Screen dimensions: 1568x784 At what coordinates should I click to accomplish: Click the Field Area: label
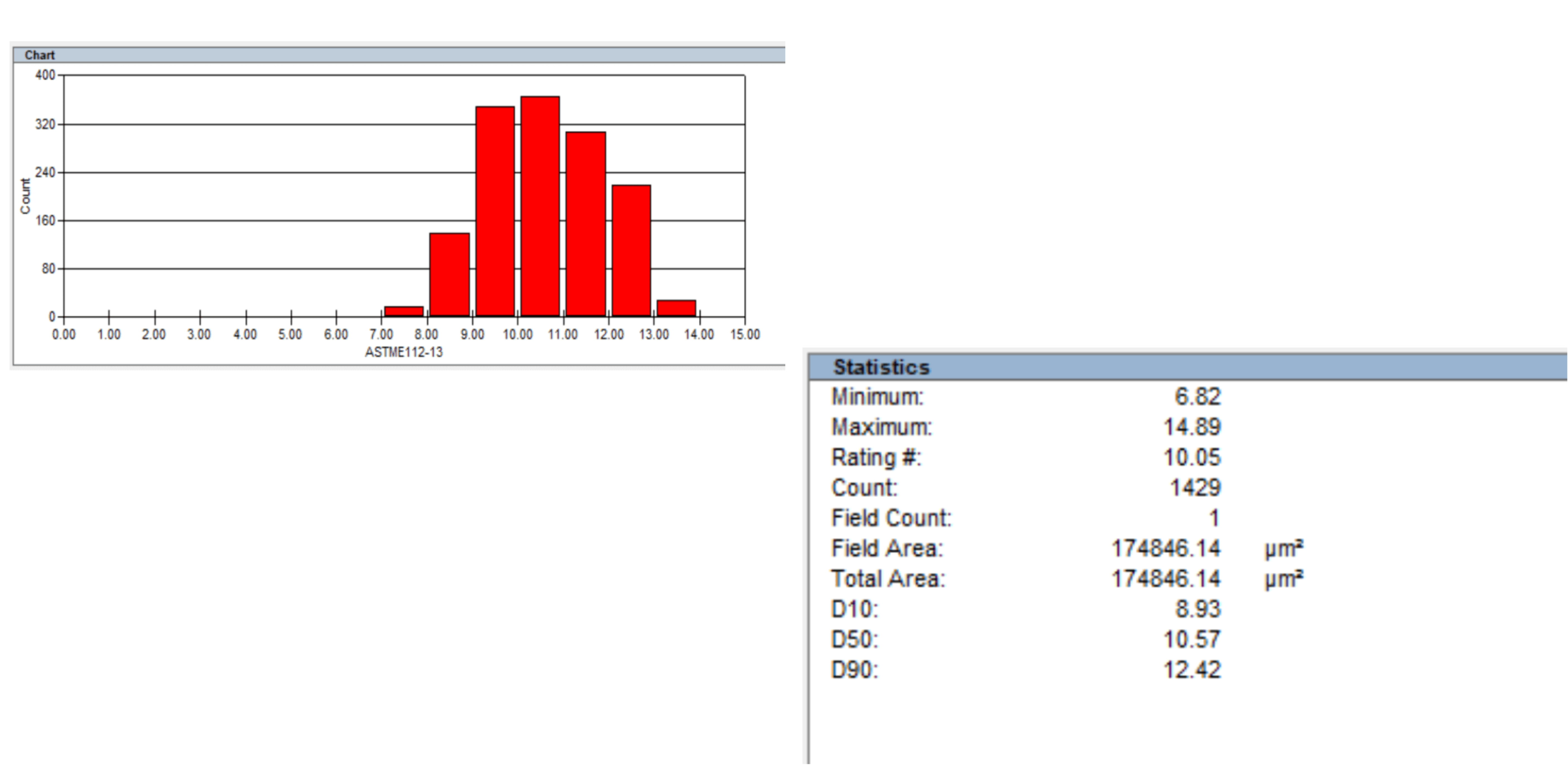(x=888, y=549)
